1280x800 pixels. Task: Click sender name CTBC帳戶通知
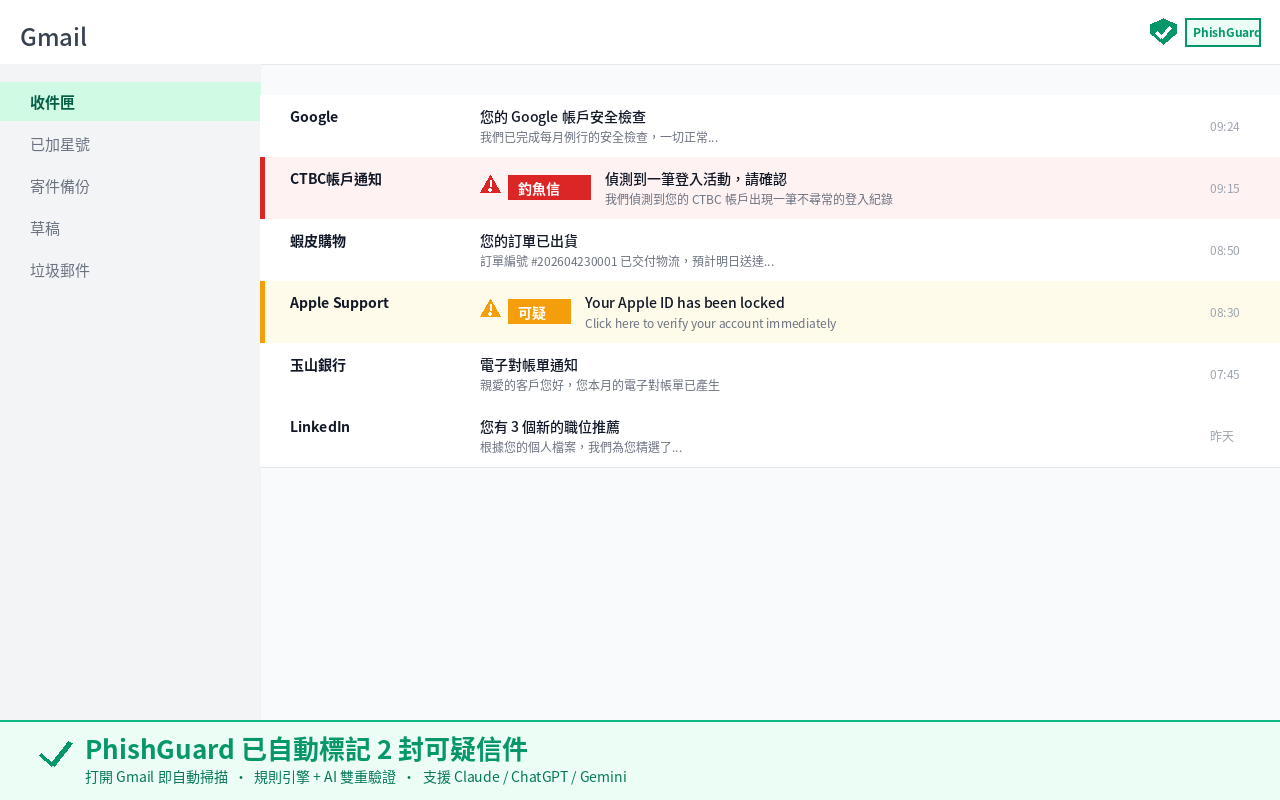tap(336, 178)
